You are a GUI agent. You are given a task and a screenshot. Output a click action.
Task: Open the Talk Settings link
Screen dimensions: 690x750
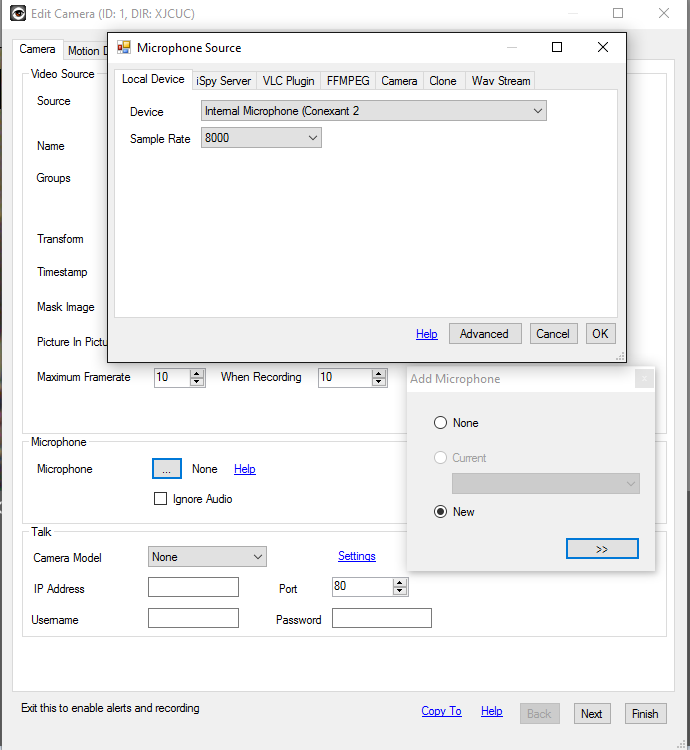click(x=356, y=556)
